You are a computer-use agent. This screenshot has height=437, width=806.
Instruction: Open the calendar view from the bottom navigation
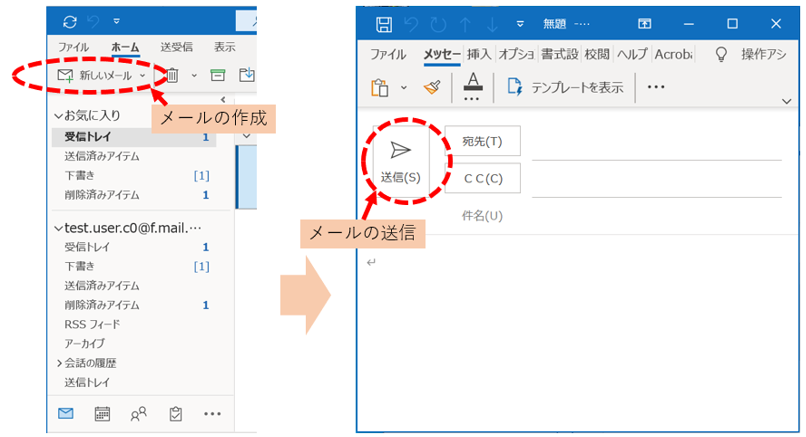click(x=102, y=413)
